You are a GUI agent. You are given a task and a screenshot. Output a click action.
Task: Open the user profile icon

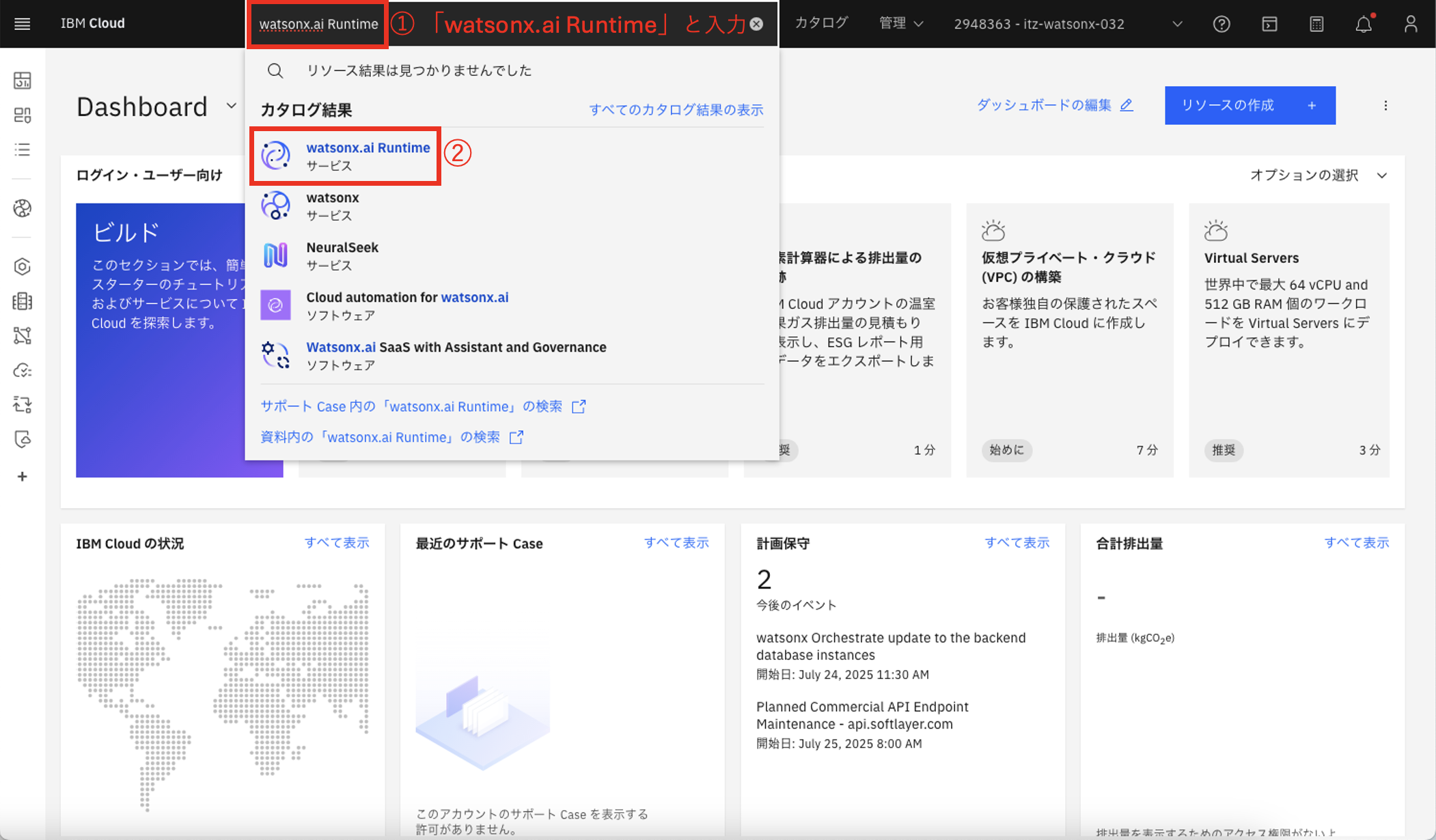coord(1411,24)
